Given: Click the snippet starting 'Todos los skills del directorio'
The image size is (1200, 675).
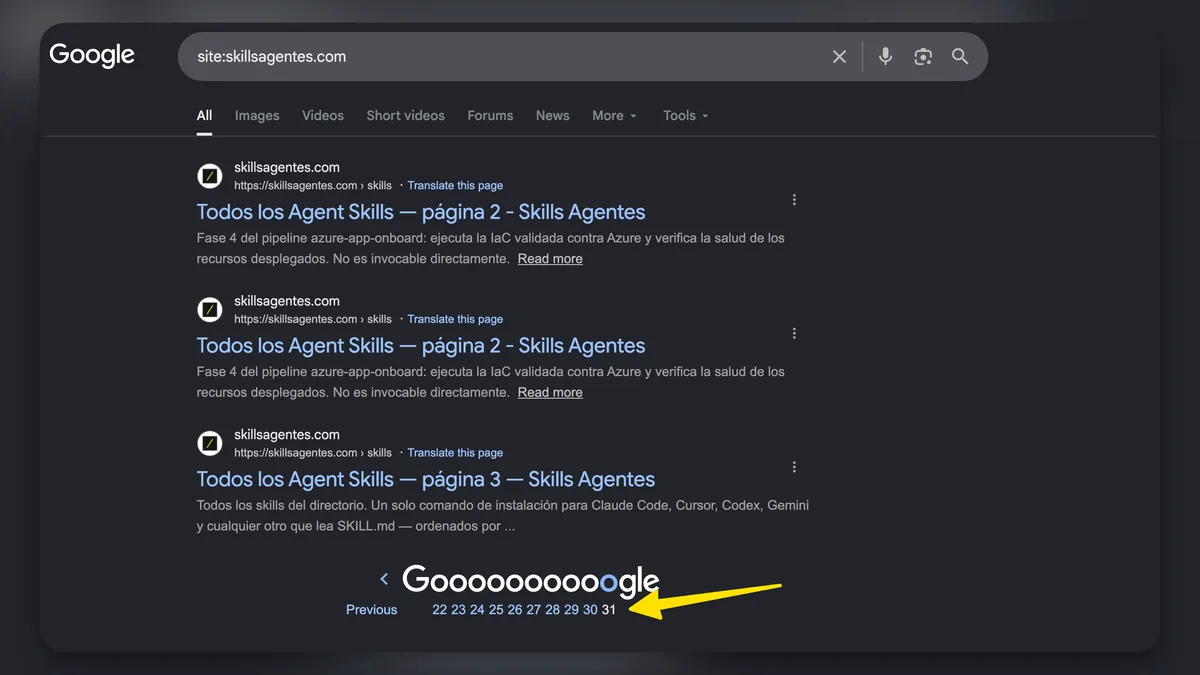Looking at the screenshot, I should pos(503,516).
